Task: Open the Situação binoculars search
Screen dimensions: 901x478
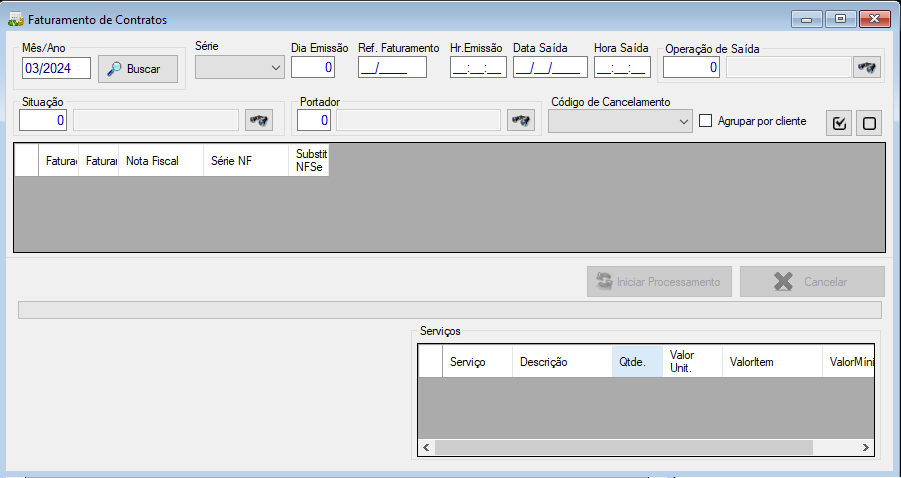Action: point(259,121)
